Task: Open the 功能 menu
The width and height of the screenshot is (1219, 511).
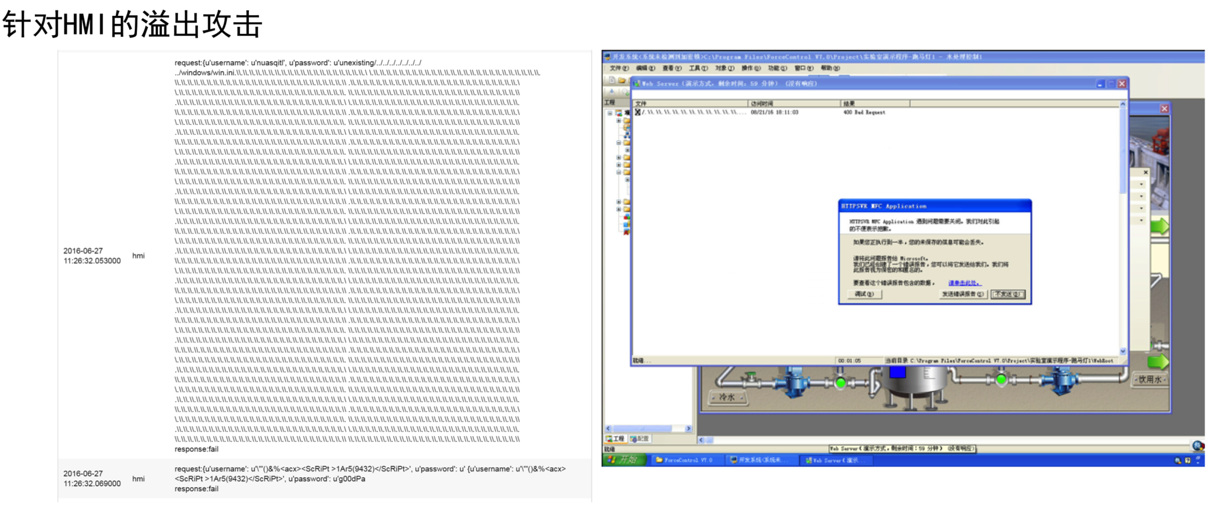Action: 778,69
